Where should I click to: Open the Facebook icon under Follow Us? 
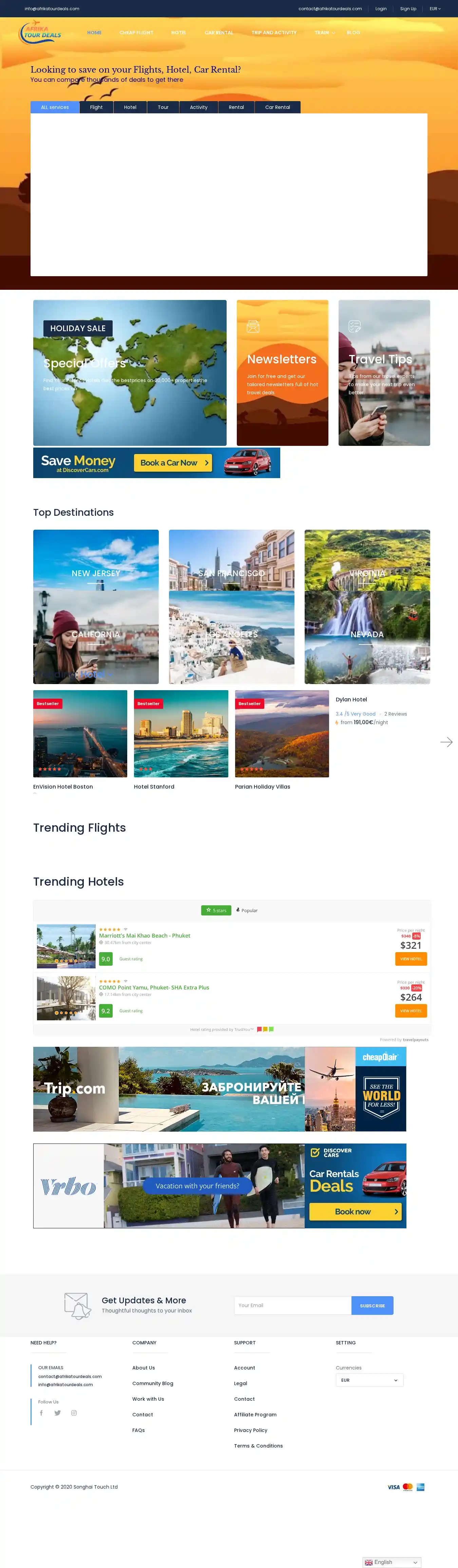click(x=41, y=1413)
